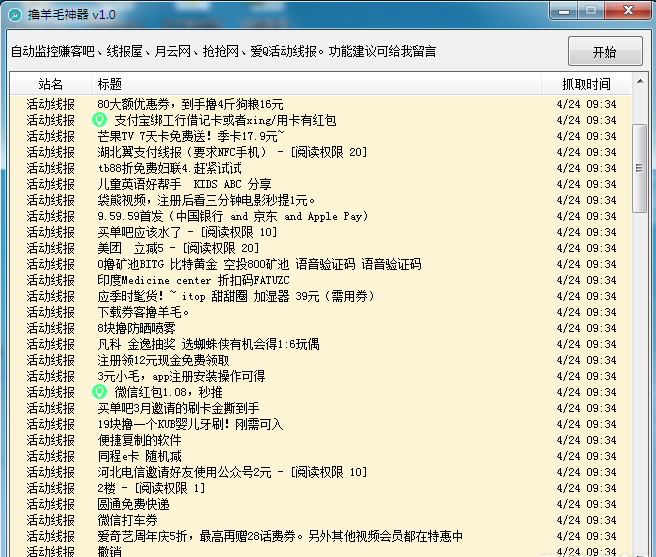Screen dimensions: 656x557
Task: Select row 3元小毛，app注册安装操作可得
Action: coord(320,376)
